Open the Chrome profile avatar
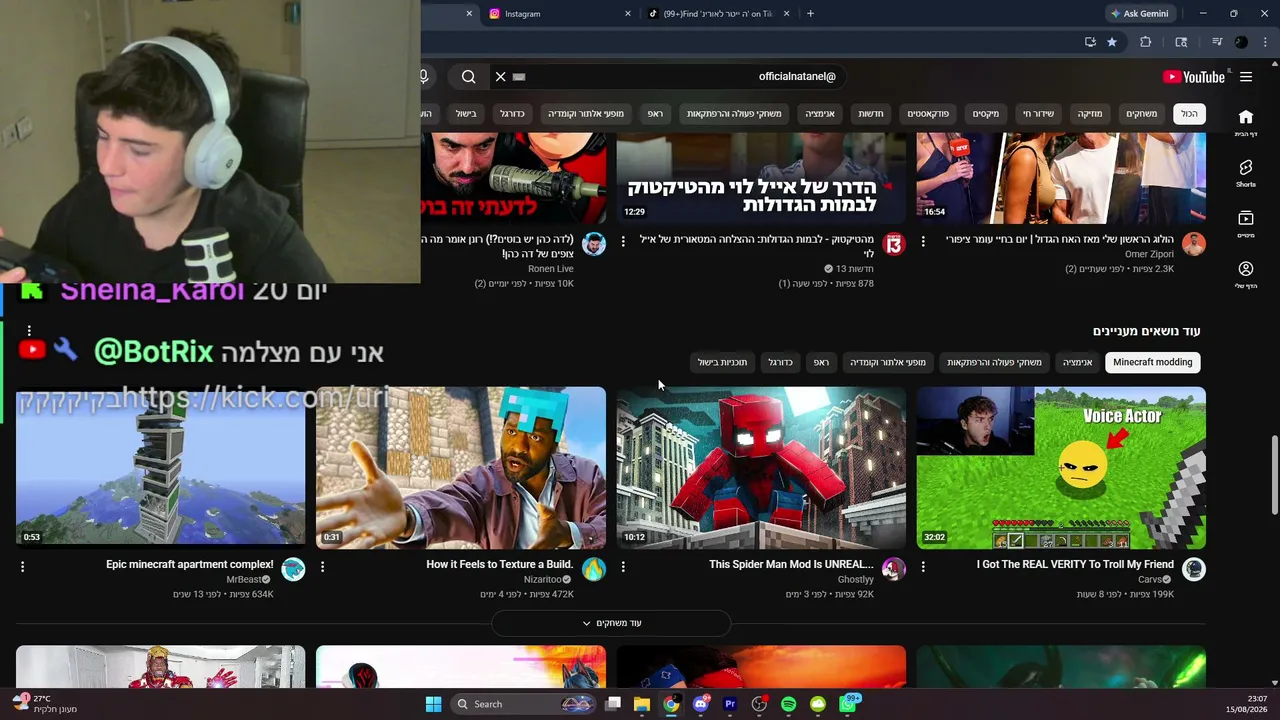1280x720 pixels. coord(1241,42)
